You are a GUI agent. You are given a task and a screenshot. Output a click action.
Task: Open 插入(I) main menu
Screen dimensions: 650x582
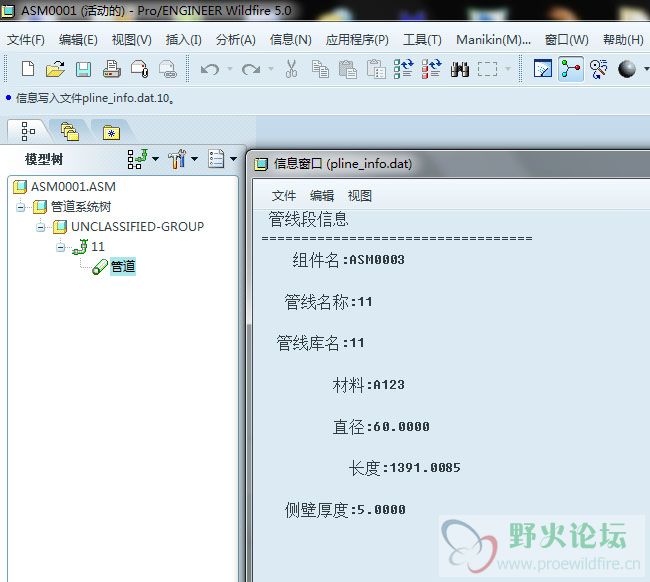coord(184,40)
